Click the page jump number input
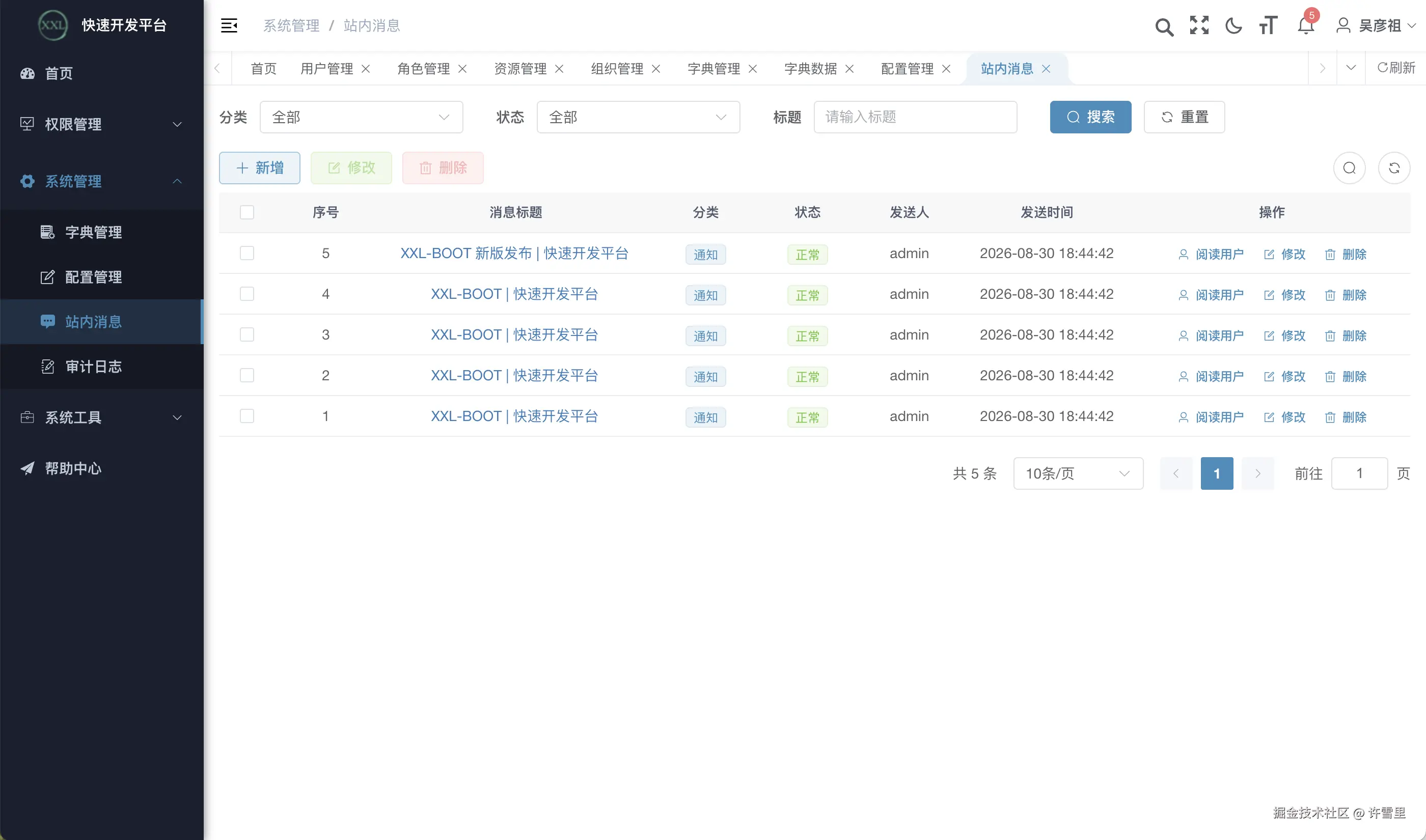 (1359, 473)
